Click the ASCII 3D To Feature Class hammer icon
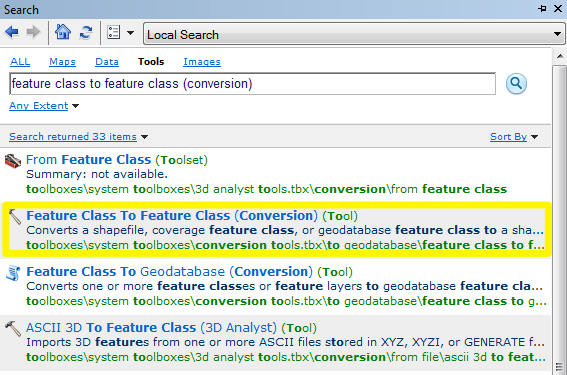The width and height of the screenshot is (567, 375). pos(13,329)
